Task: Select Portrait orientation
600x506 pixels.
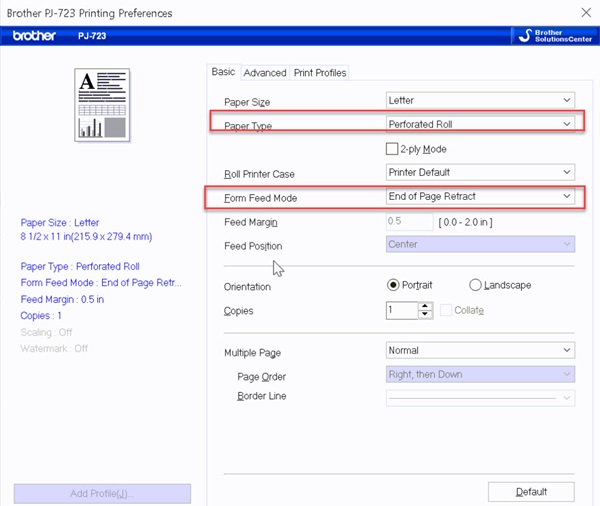Action: coord(394,285)
